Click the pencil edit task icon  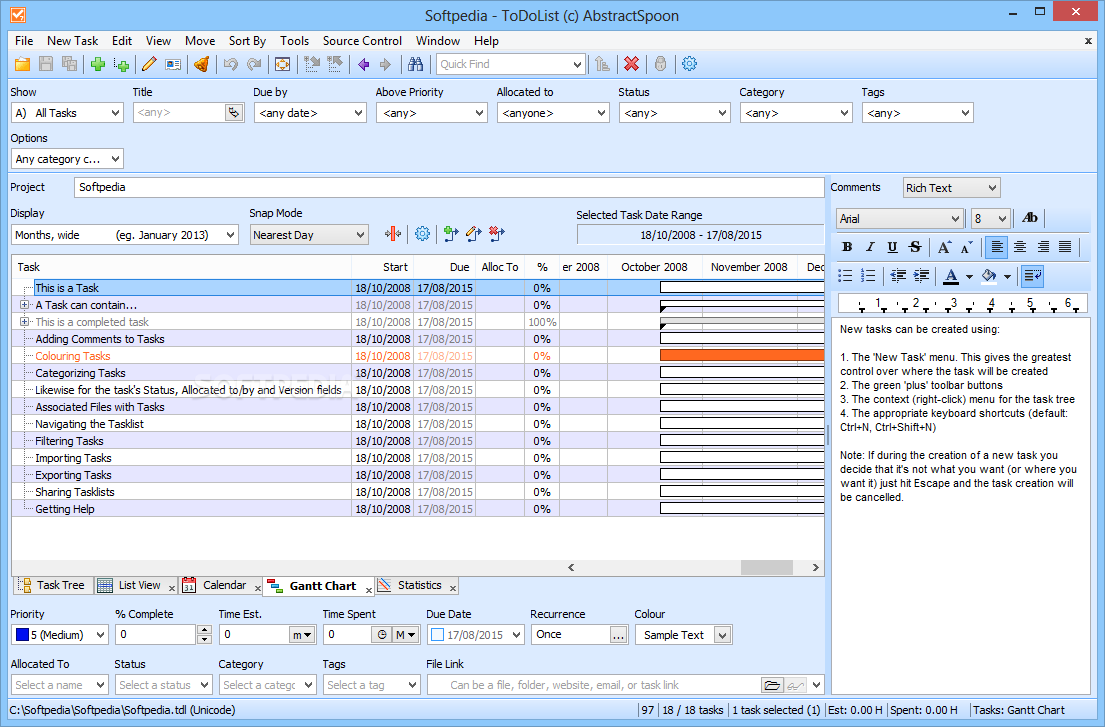(149, 64)
